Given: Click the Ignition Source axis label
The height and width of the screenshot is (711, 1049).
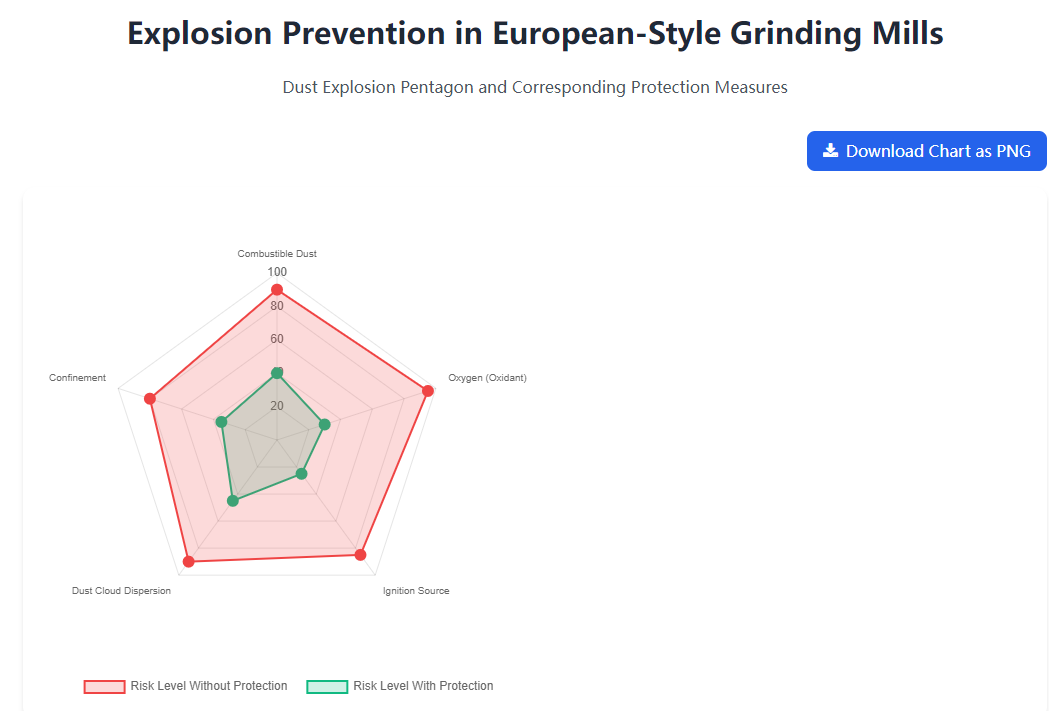Looking at the screenshot, I should coord(416,591).
